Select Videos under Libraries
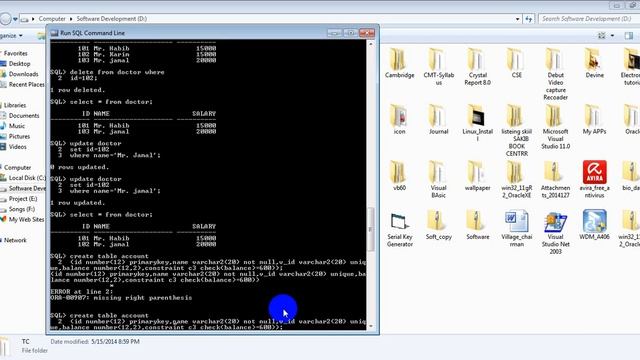This screenshot has height=360, width=640. pyautogui.click(x=18, y=147)
